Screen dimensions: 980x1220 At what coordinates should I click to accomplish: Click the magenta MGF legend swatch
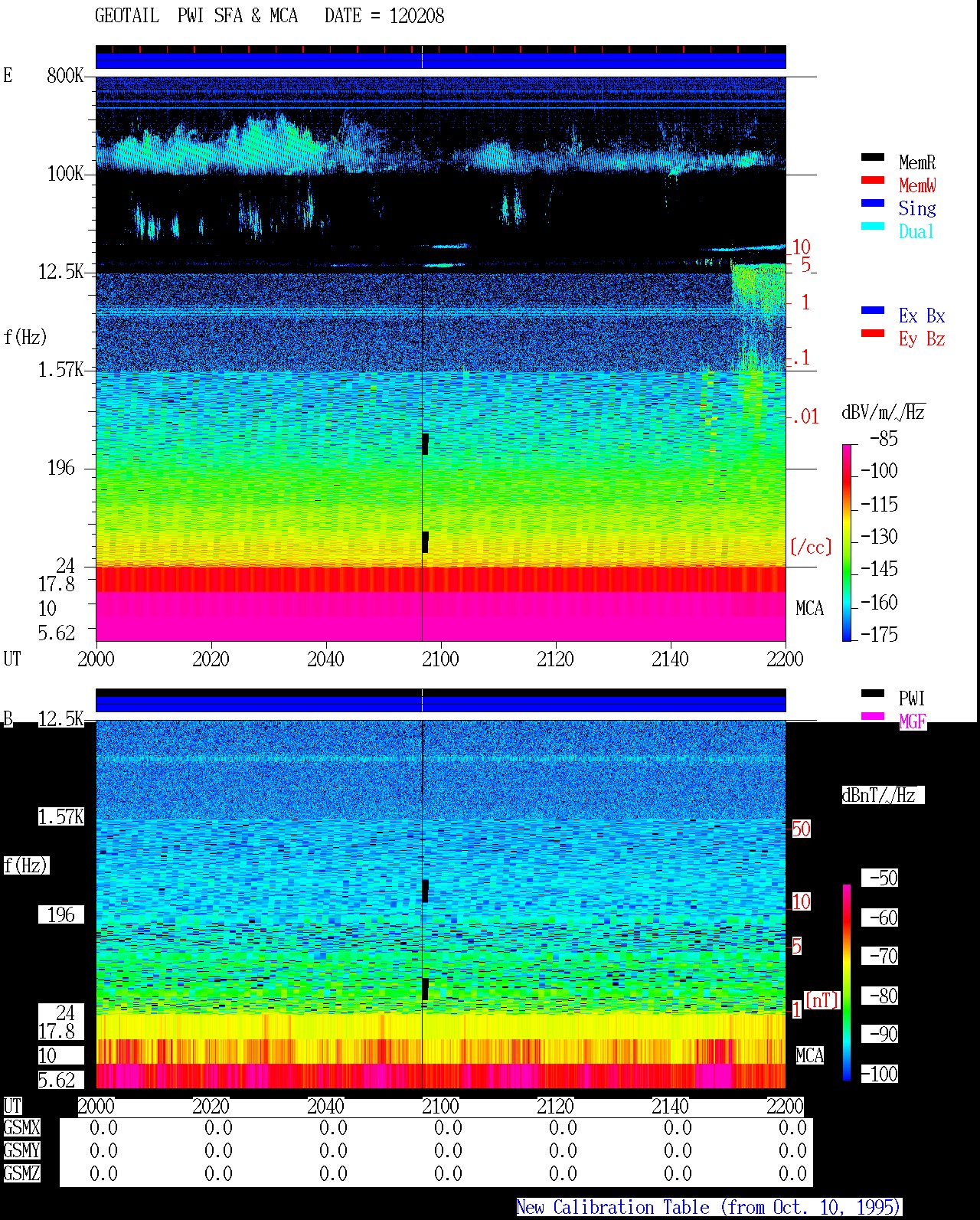(x=872, y=716)
